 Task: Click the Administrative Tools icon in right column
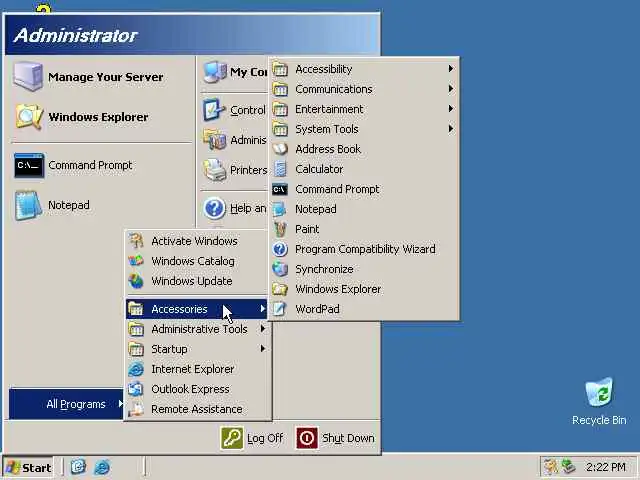215,140
